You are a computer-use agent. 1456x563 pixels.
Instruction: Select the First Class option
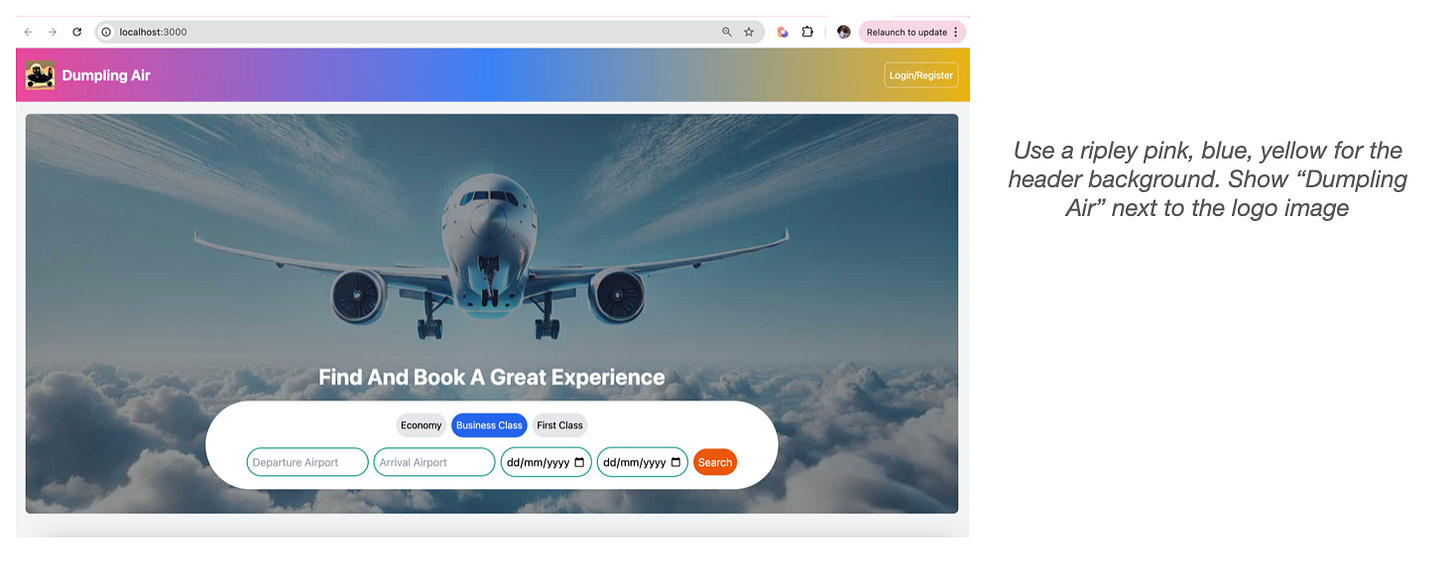pos(560,425)
